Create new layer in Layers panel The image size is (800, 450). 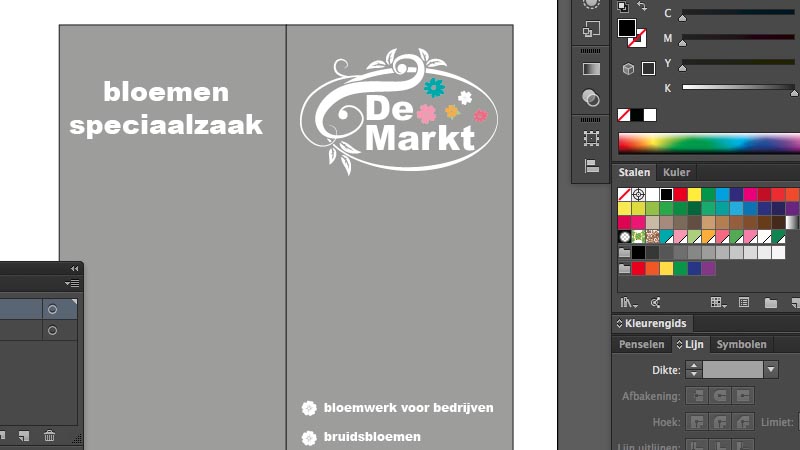(23, 436)
